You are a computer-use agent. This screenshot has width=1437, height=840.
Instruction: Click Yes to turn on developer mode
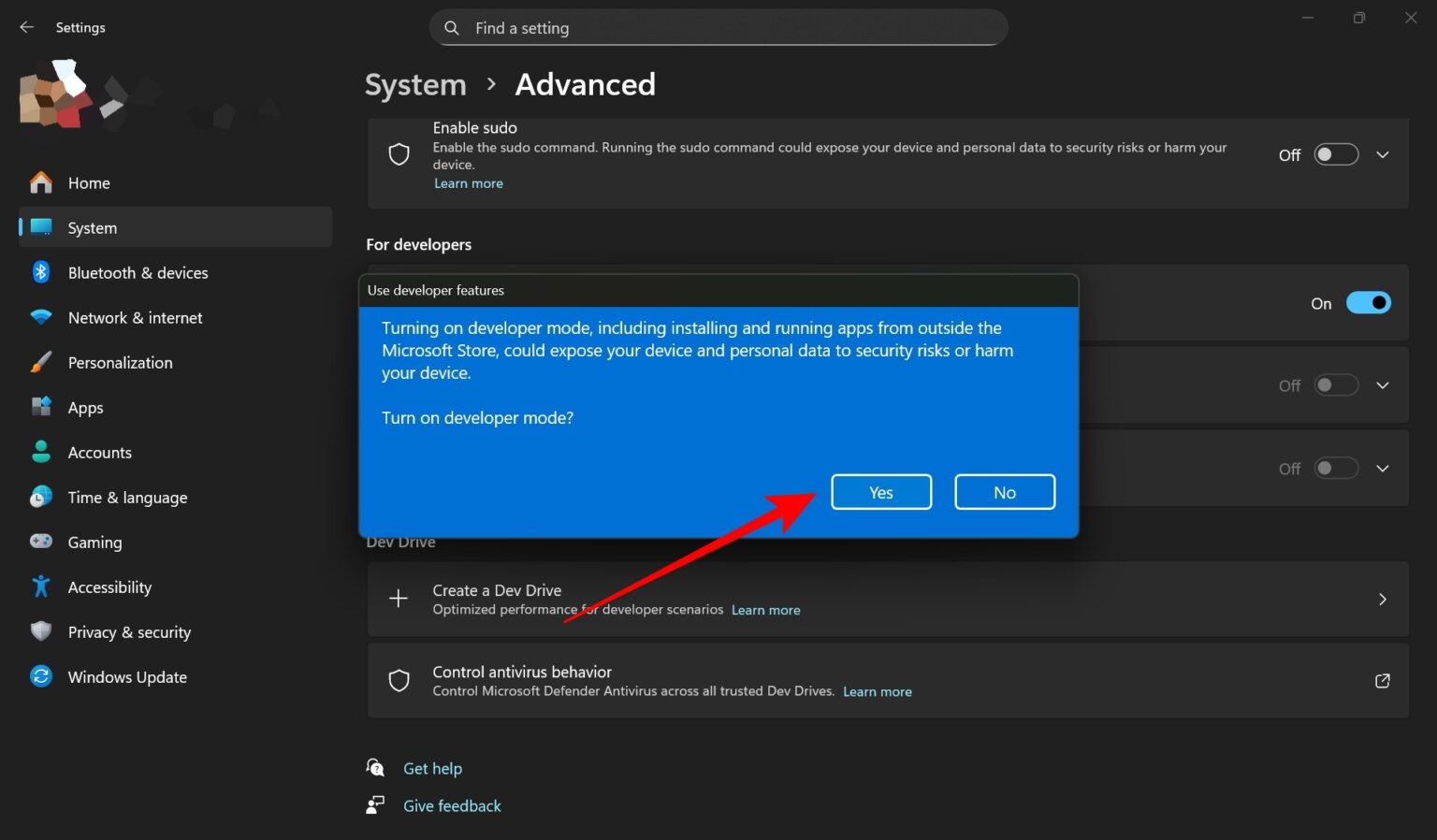[881, 492]
